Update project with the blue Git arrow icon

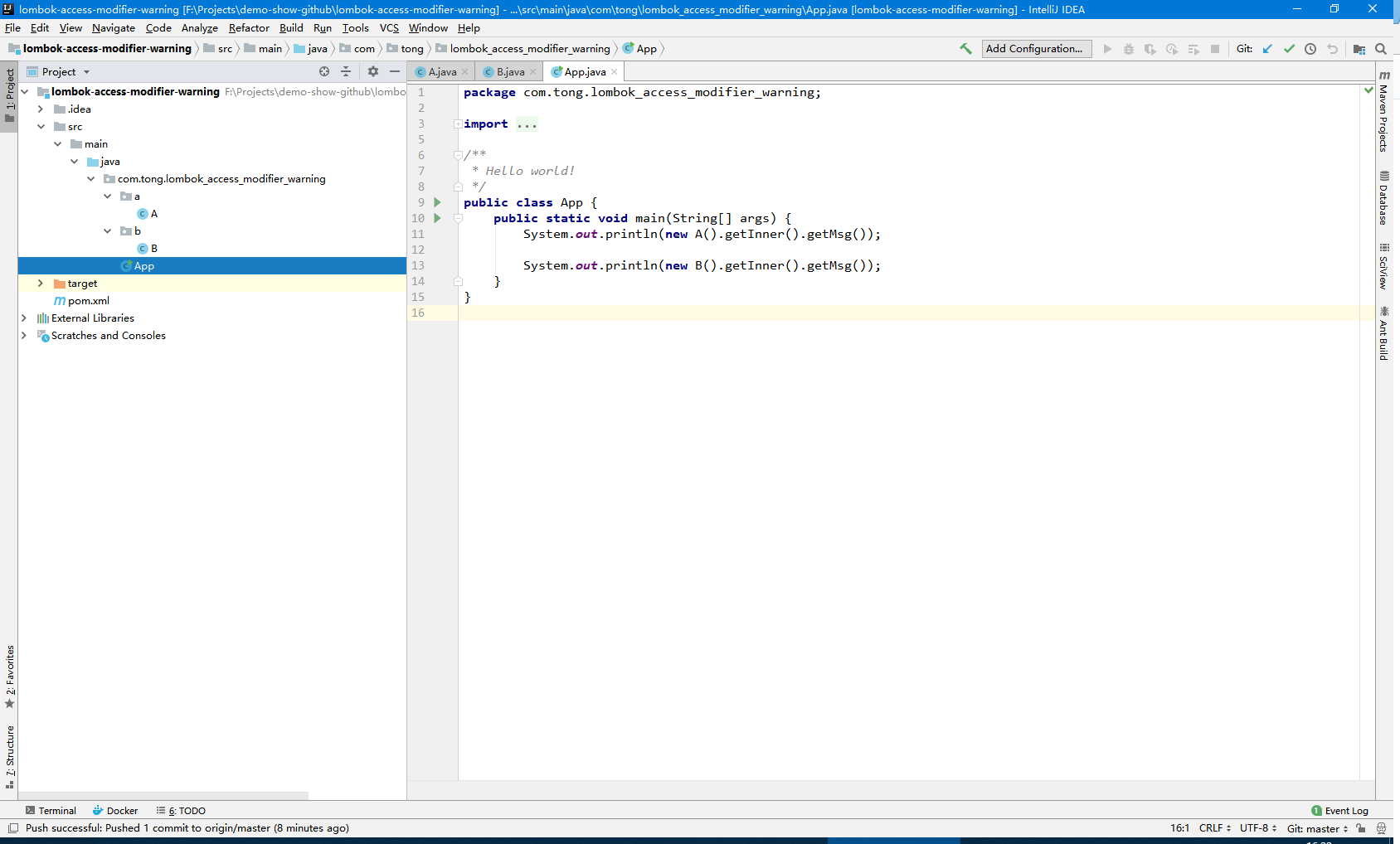coord(1266,49)
